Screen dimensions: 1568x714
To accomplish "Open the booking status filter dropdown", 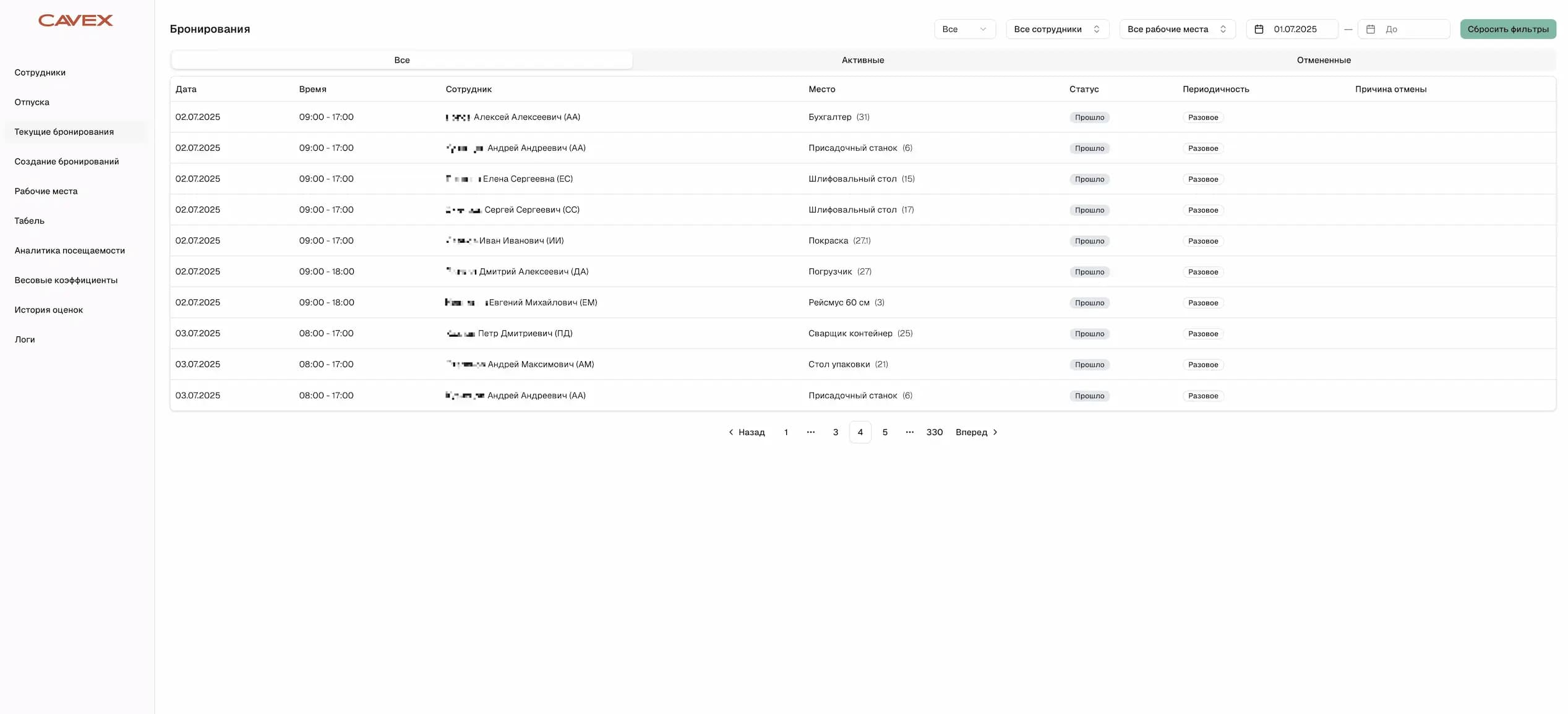I will 964,28.
